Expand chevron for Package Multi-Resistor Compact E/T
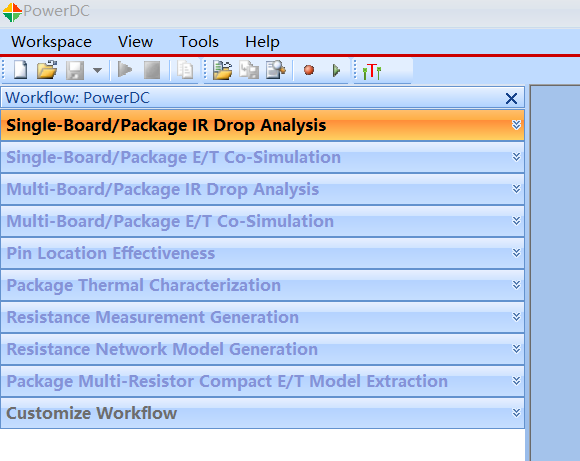580x461 pixels. 516,381
